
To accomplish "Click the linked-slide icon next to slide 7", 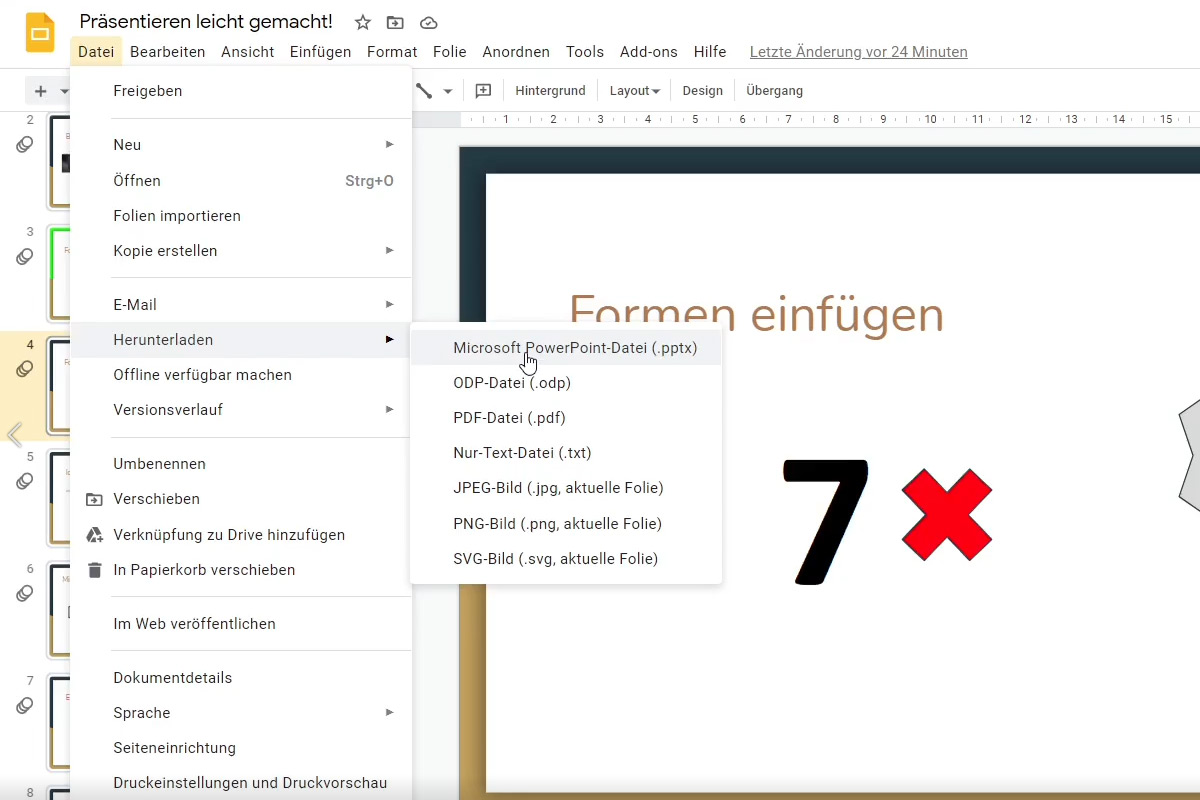I will (25, 706).
